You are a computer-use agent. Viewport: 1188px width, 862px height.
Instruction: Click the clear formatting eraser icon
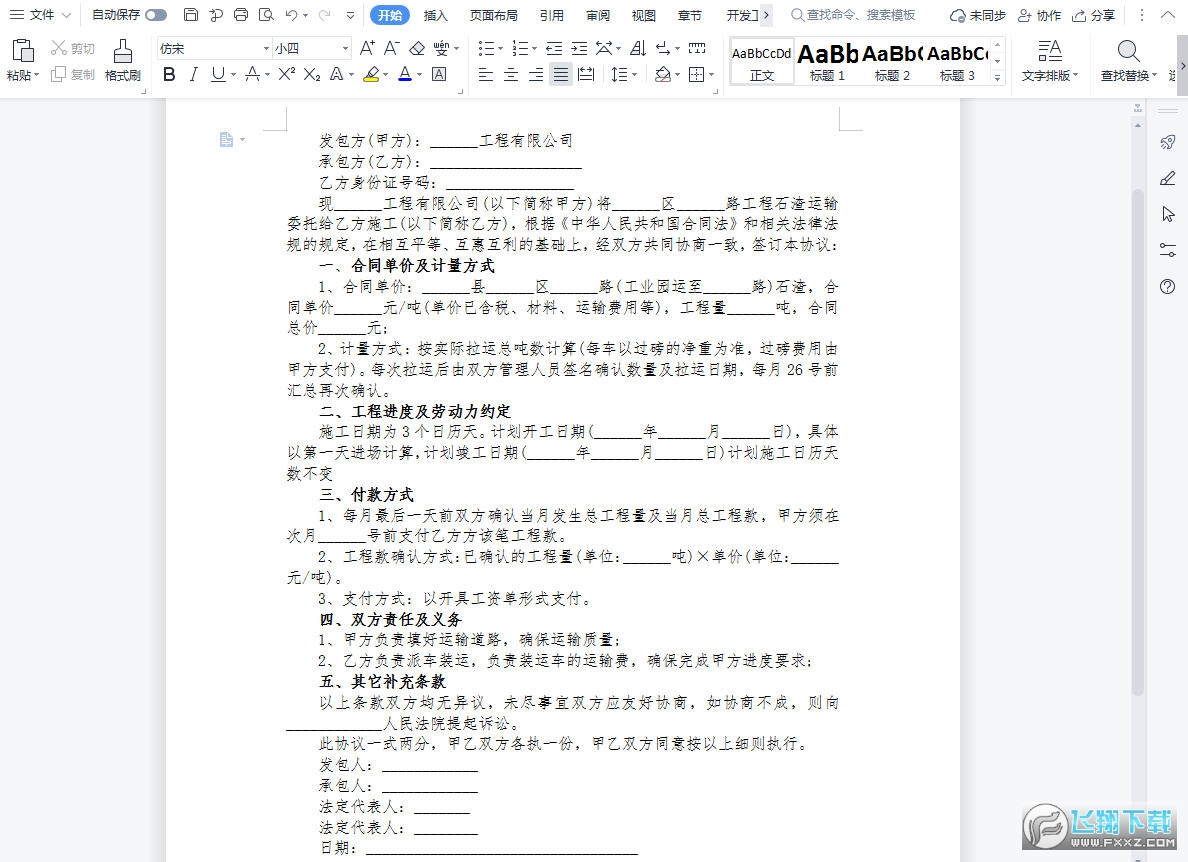[417, 48]
